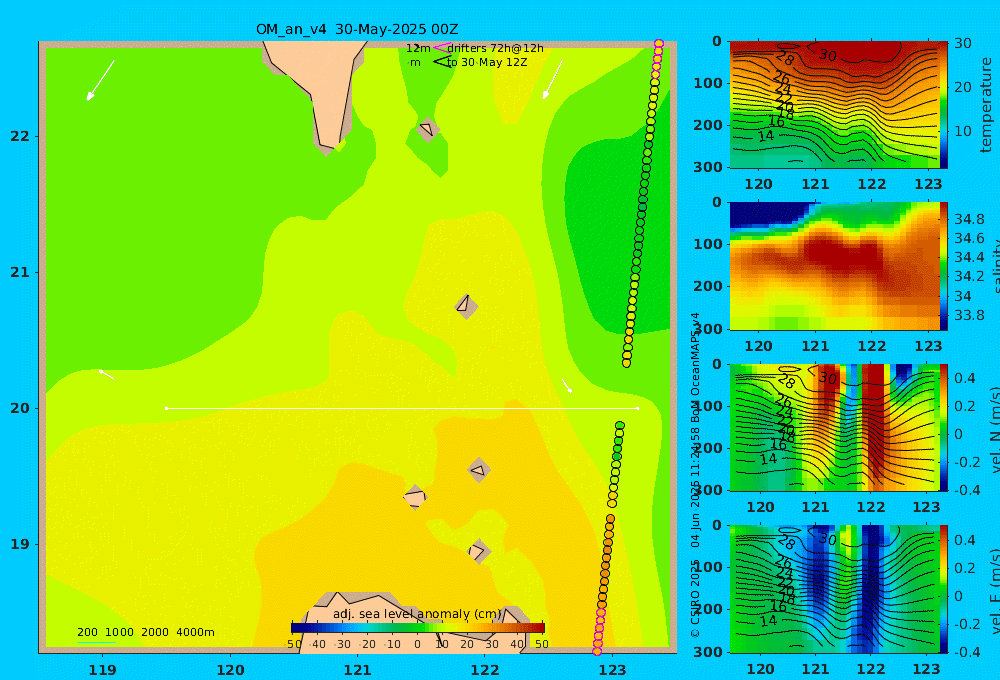This screenshot has width=1000, height=680.
Task: Open the northward velocity section plot
Action: [x=835, y=427]
